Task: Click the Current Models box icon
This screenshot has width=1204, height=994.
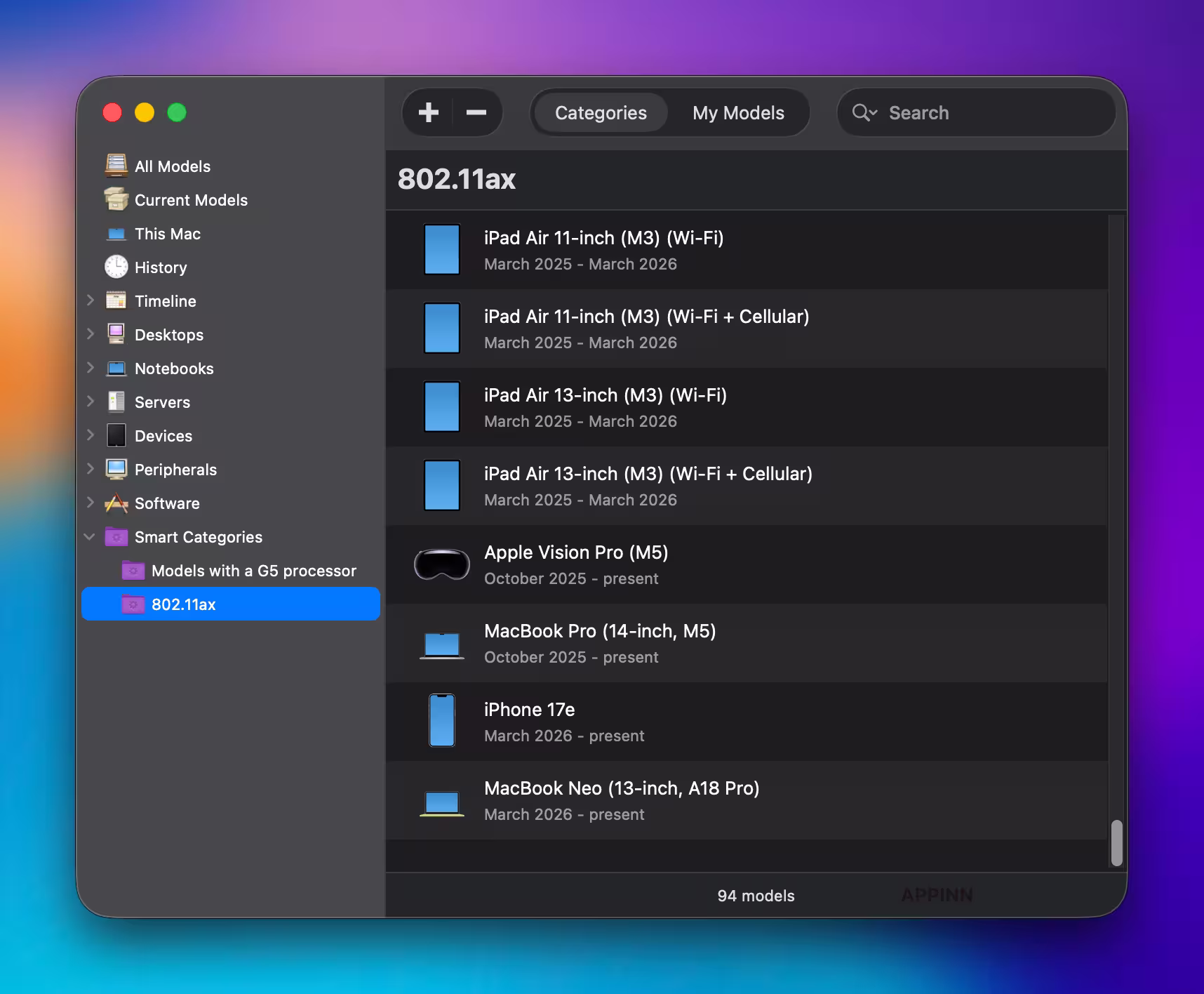Action: click(x=116, y=199)
